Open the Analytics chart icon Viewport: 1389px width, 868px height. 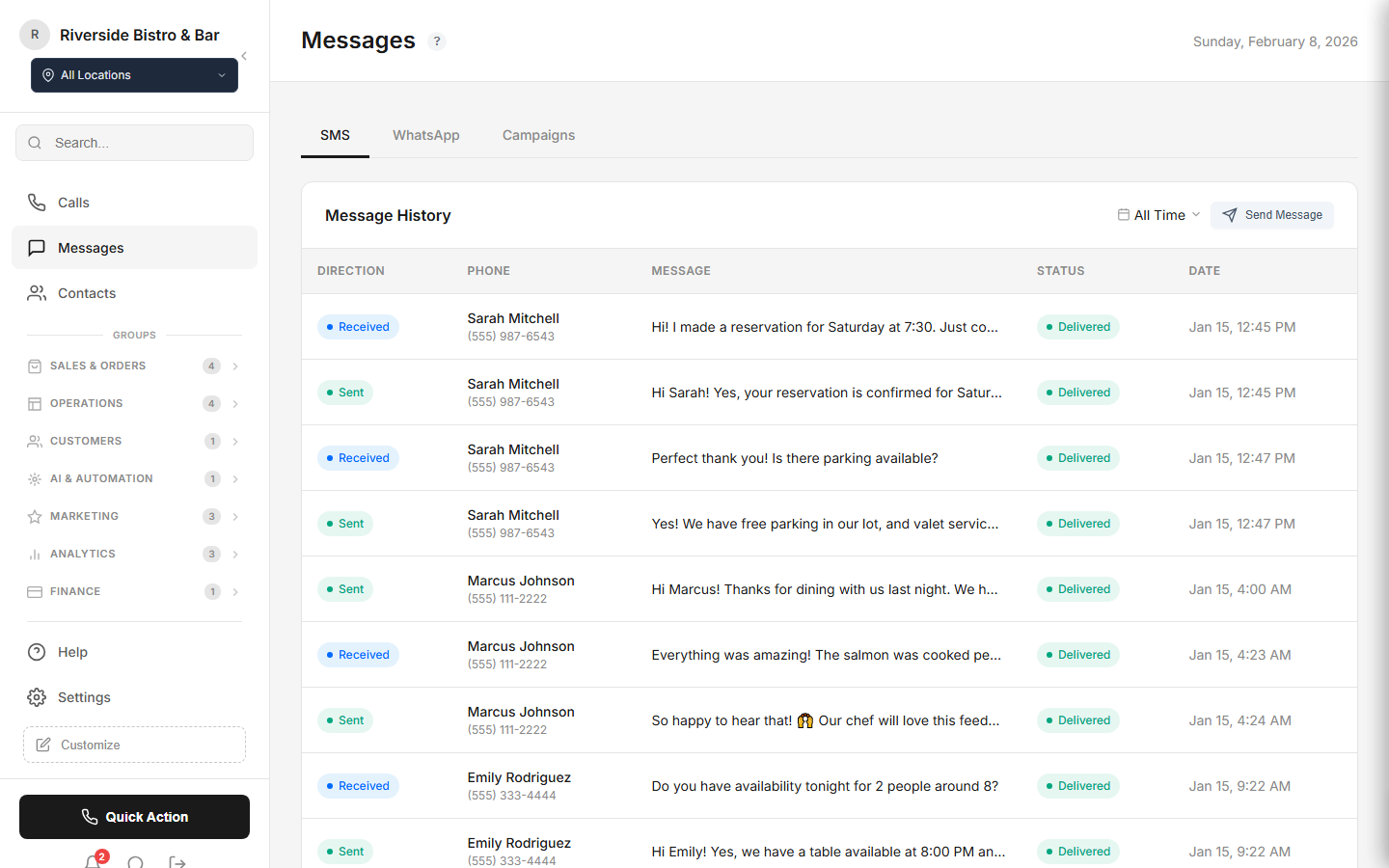pyautogui.click(x=35, y=554)
